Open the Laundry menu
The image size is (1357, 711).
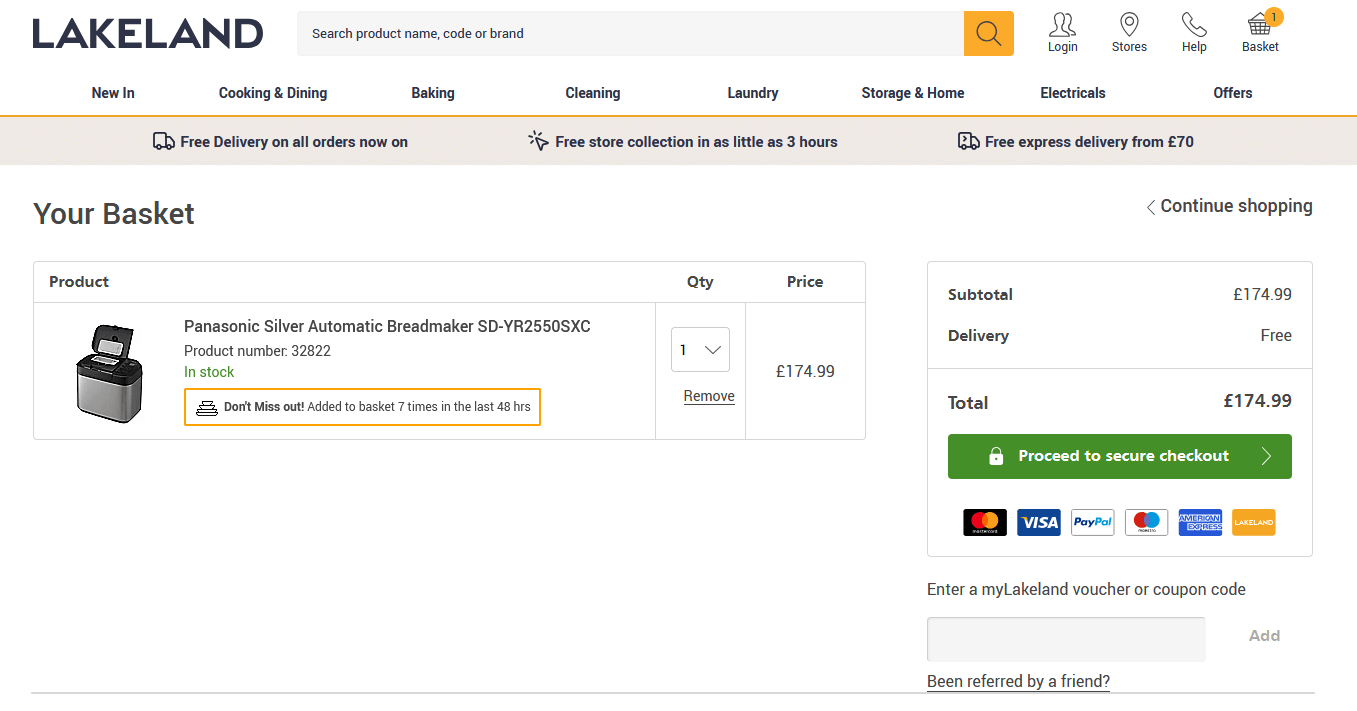coord(753,93)
